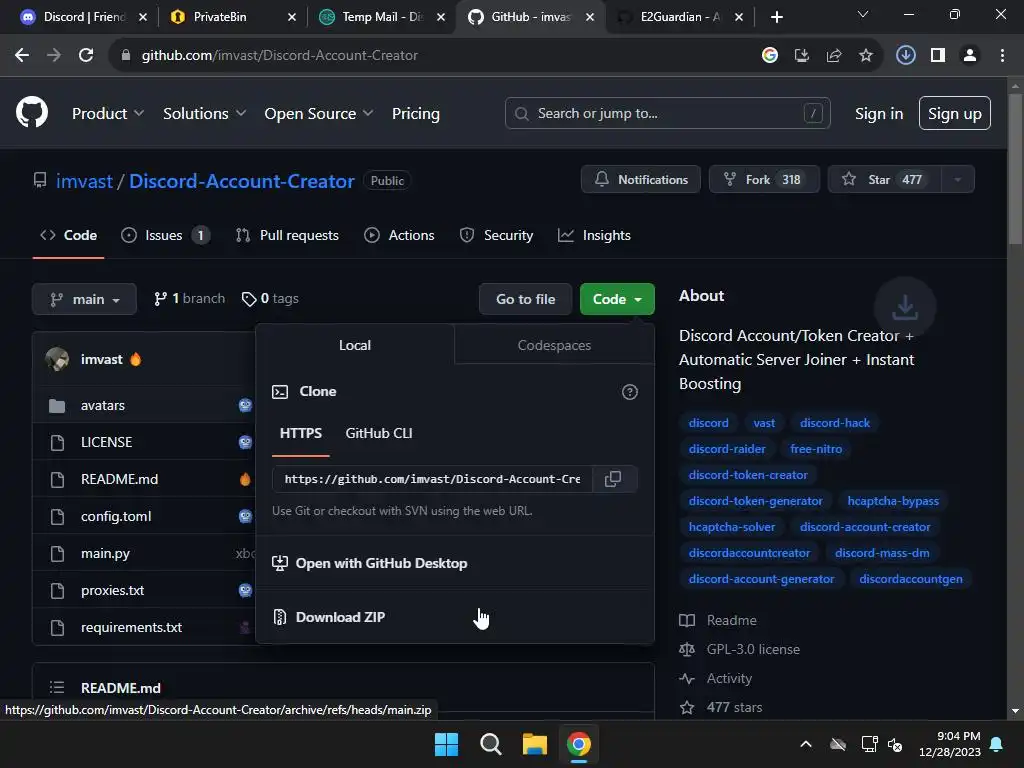The width and height of the screenshot is (1024, 768).
Task: Reload the page
Action: (86, 55)
